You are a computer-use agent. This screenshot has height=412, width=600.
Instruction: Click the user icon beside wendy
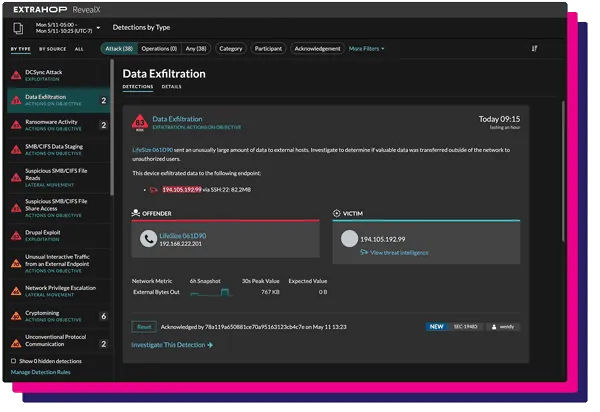(494, 327)
